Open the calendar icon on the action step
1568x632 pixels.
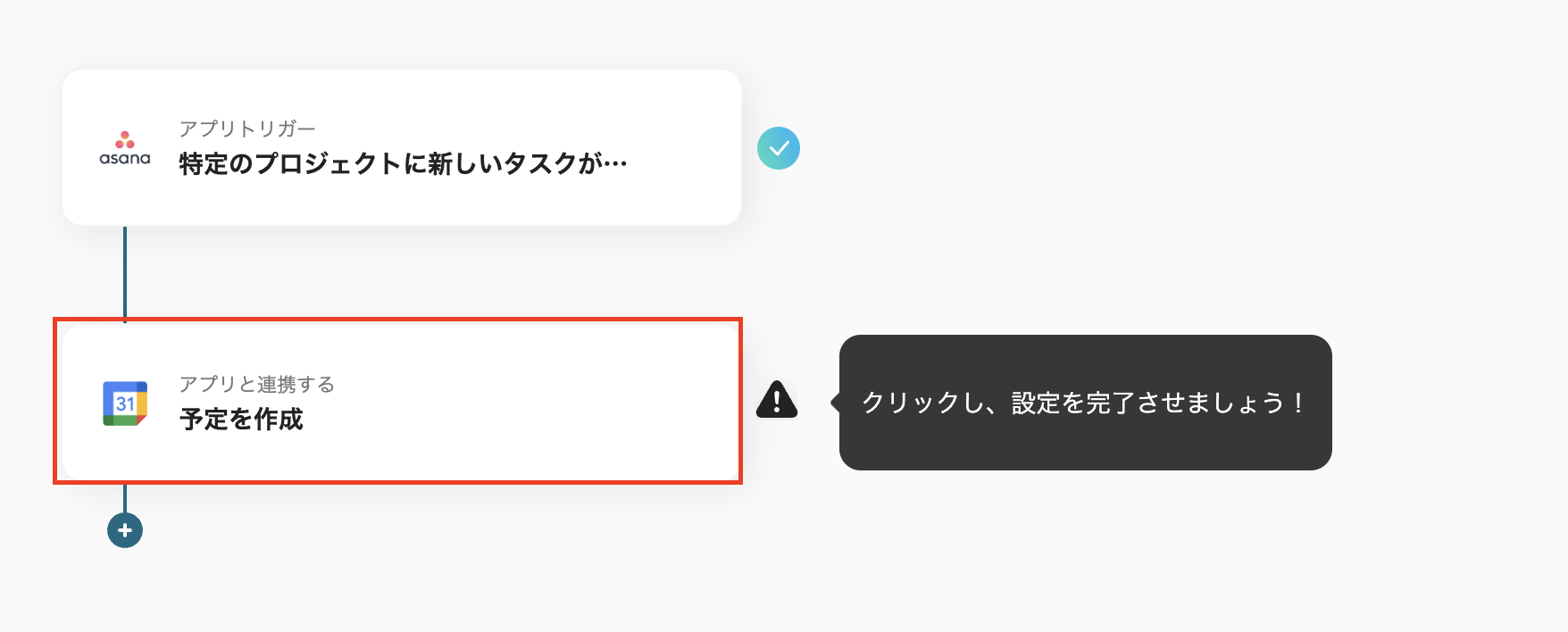(x=125, y=402)
